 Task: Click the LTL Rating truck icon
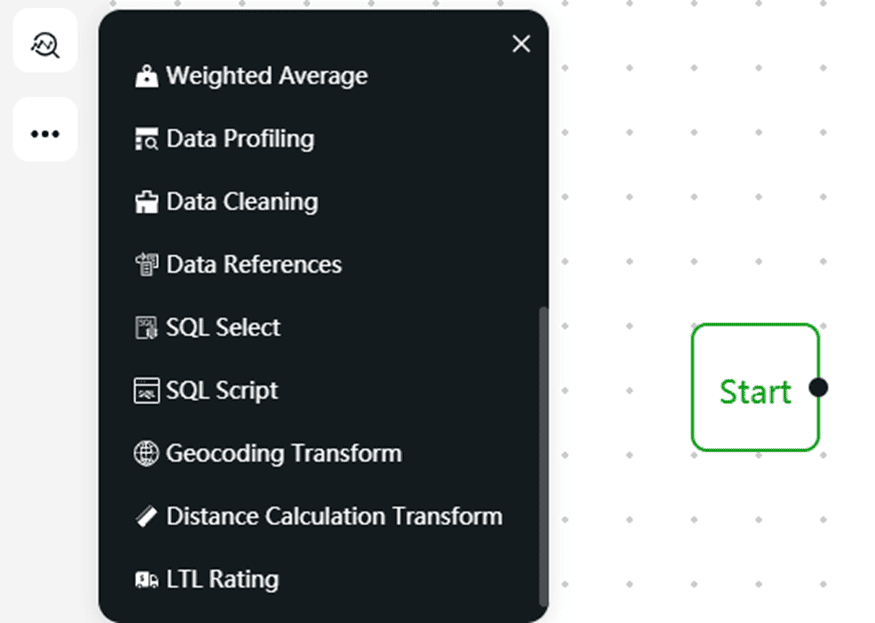point(146,580)
